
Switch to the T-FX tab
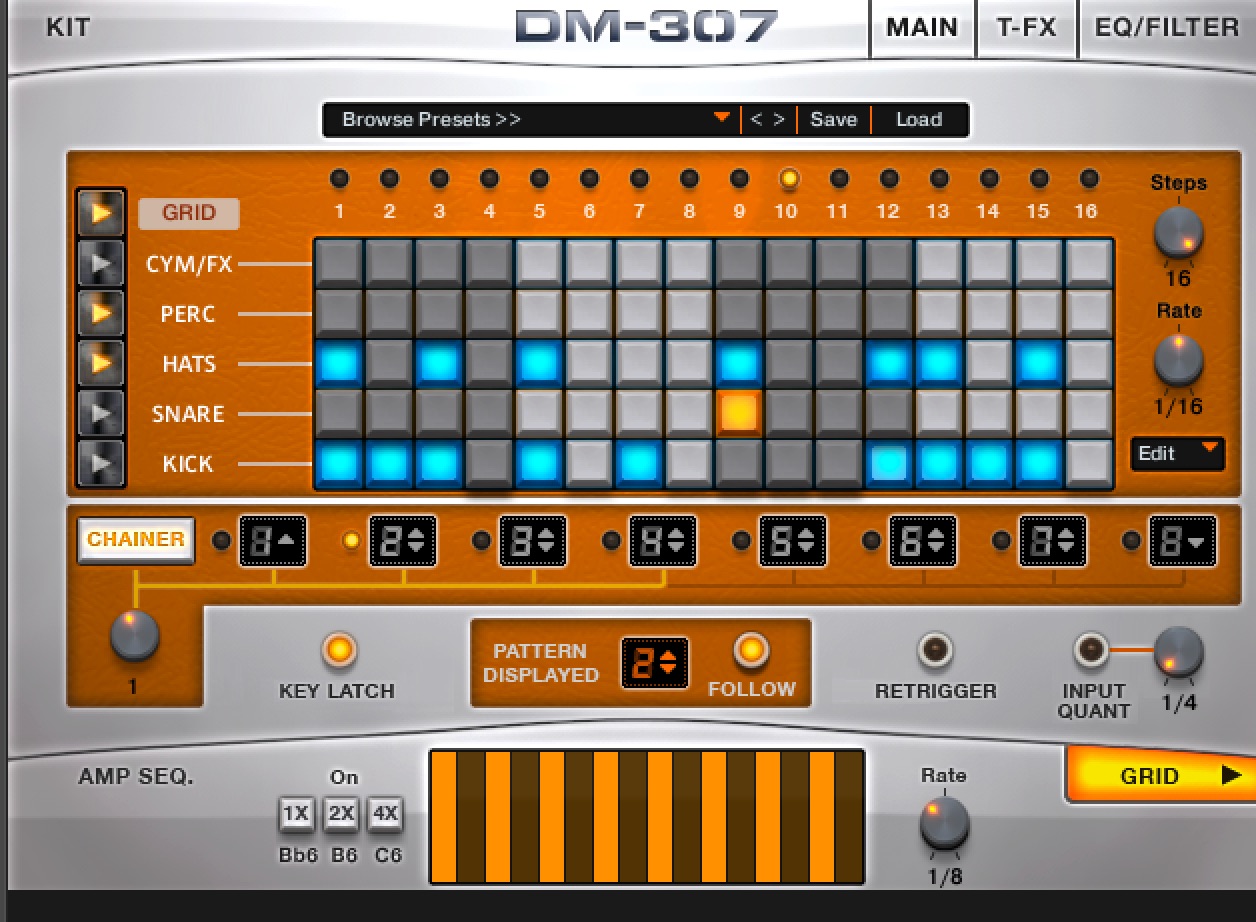coord(1026,27)
